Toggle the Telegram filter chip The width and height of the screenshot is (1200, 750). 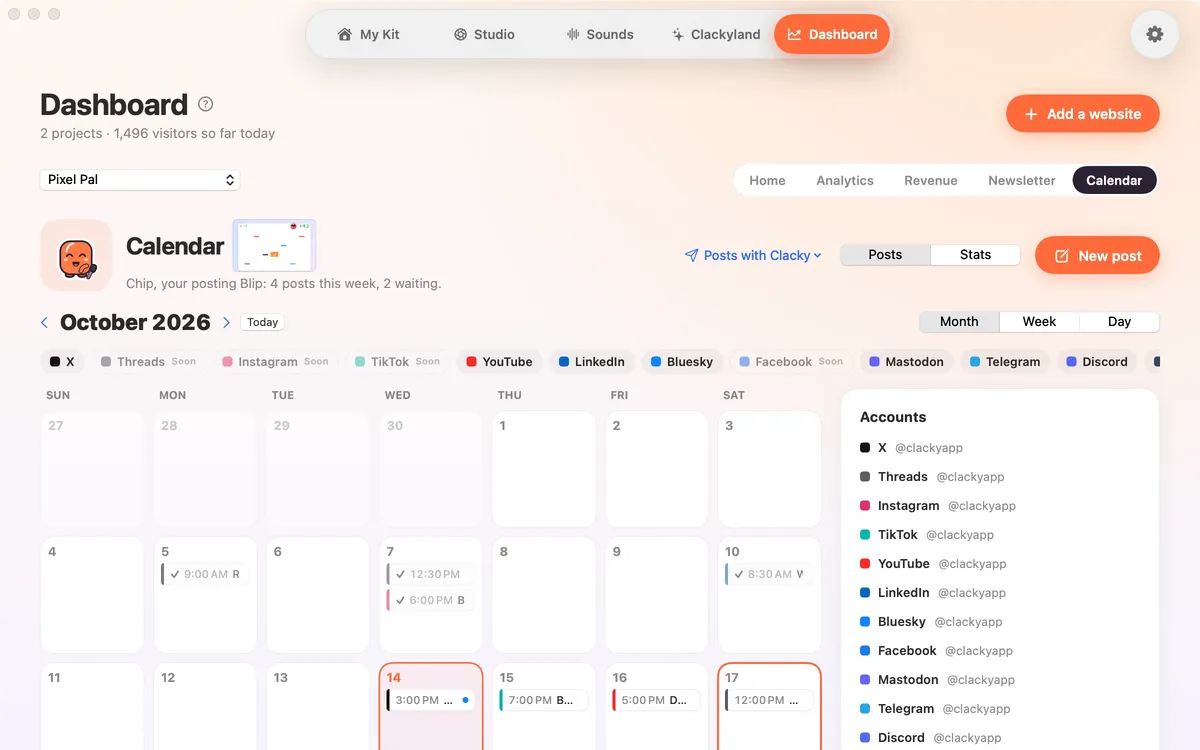tap(1005, 362)
